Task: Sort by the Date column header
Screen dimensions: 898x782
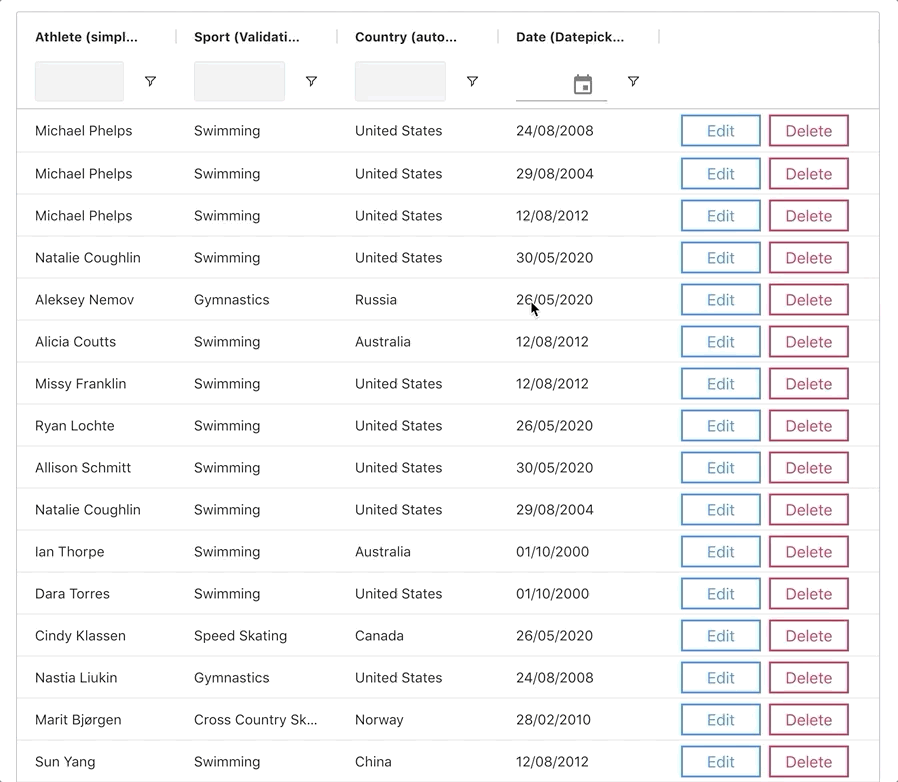Action: click(x=570, y=37)
